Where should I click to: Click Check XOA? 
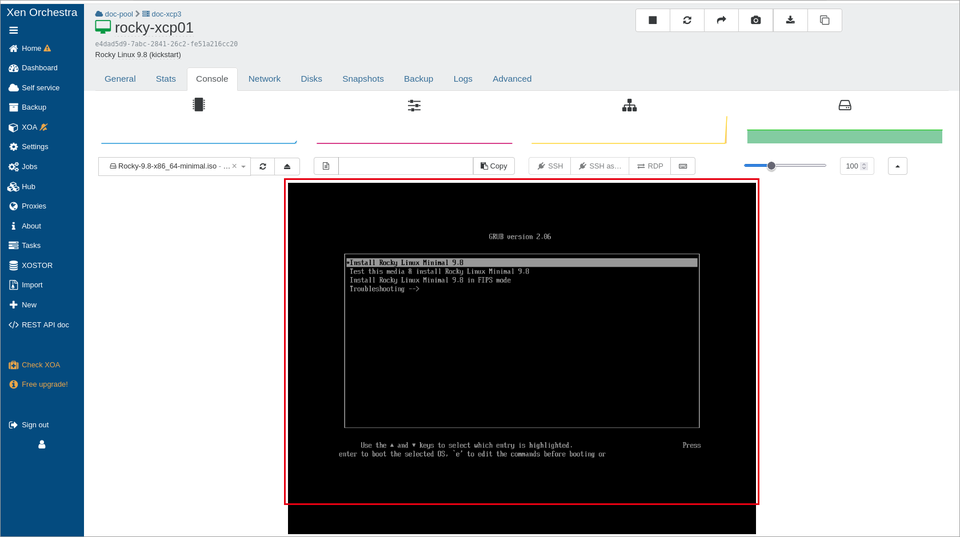point(34,365)
